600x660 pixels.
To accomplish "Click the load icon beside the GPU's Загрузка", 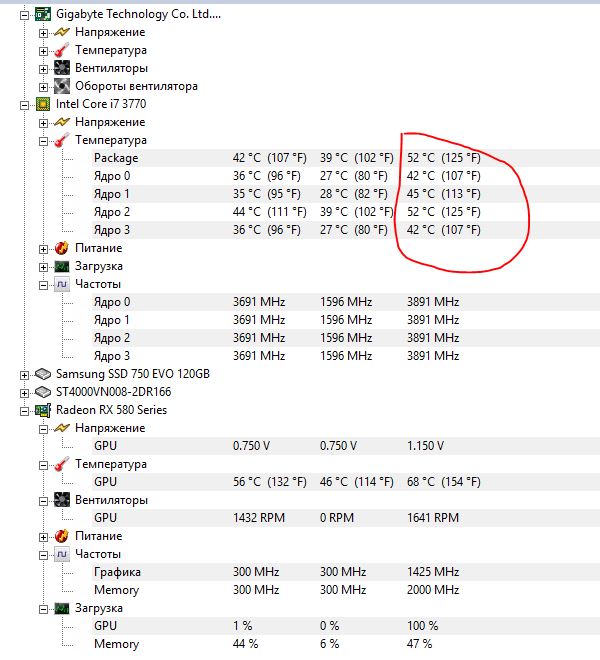I will pos(61,608).
